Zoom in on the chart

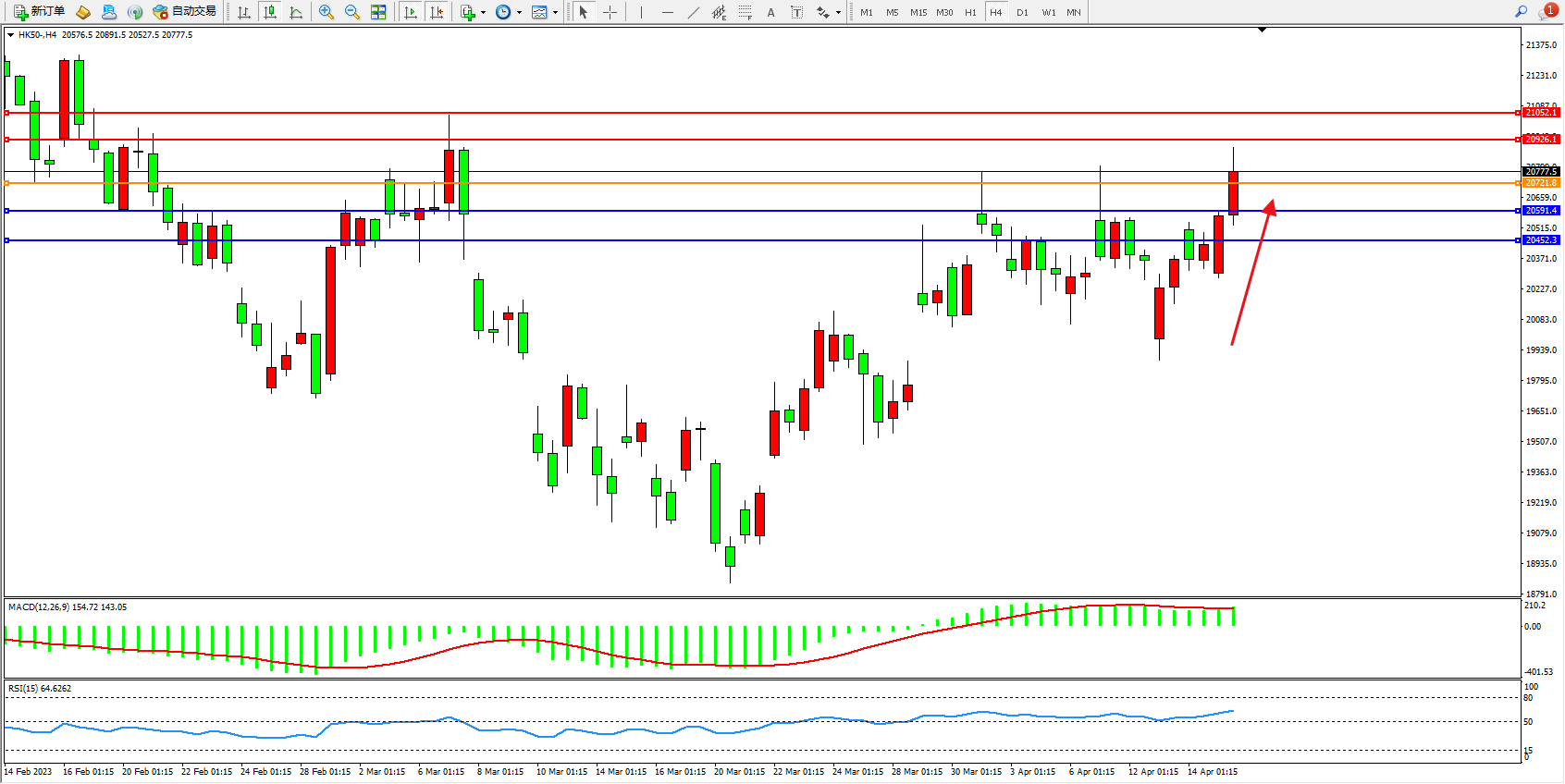pos(327,12)
